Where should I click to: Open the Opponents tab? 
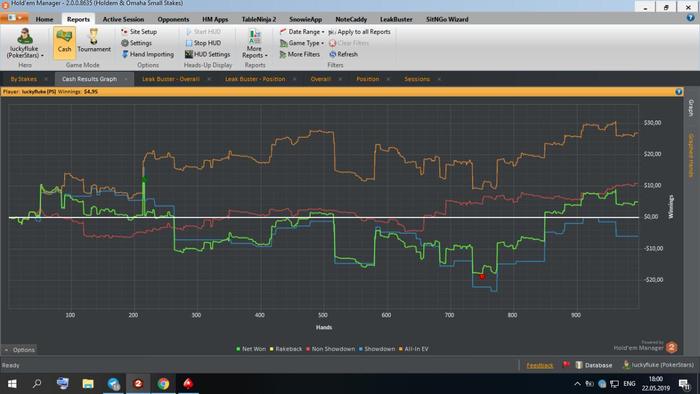click(173, 19)
